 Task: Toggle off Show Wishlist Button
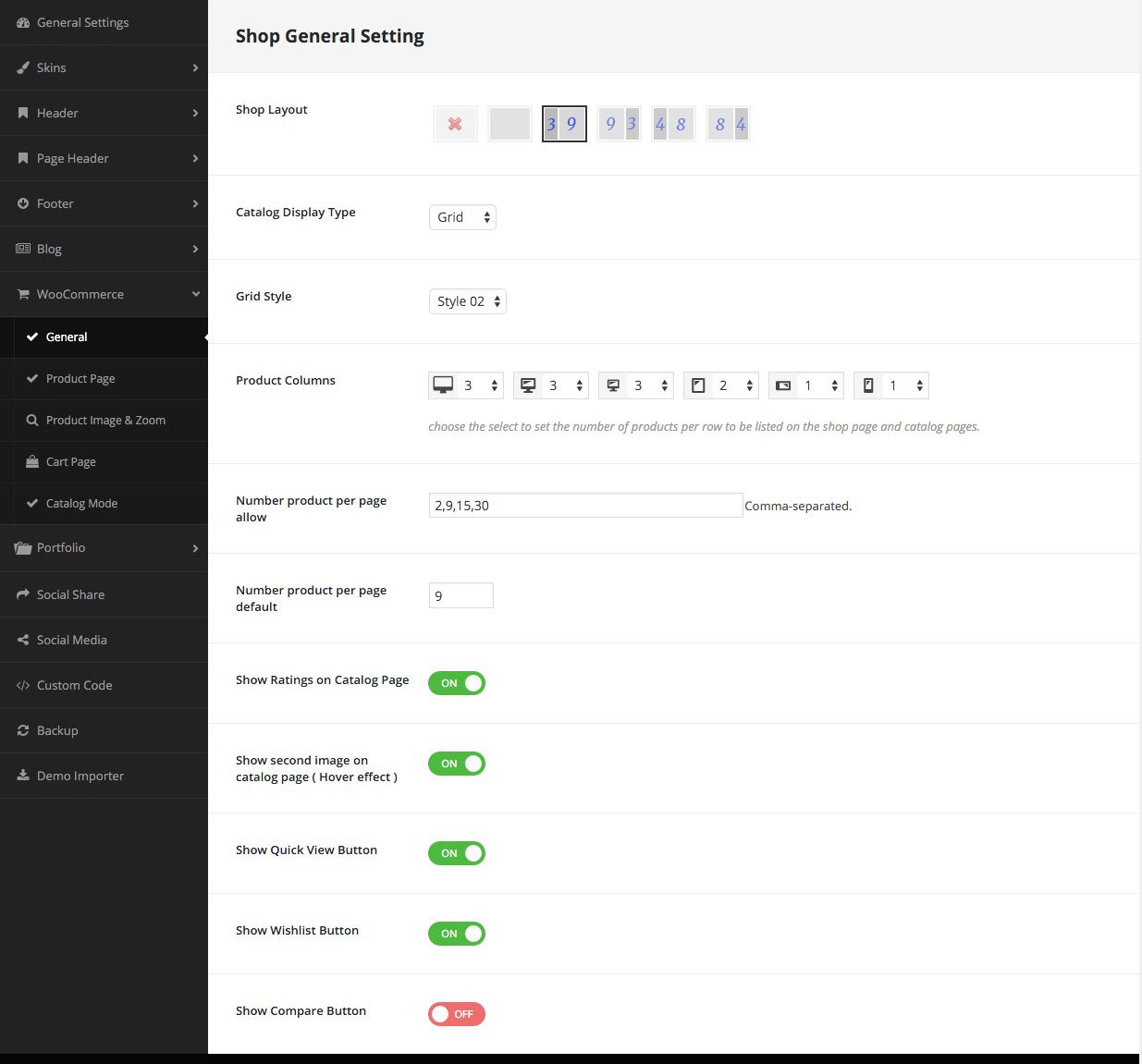(457, 934)
